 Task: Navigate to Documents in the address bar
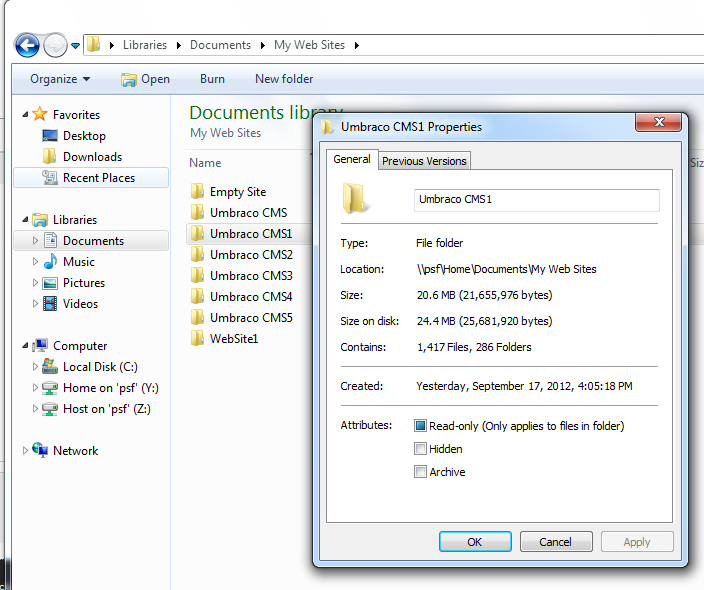click(220, 45)
